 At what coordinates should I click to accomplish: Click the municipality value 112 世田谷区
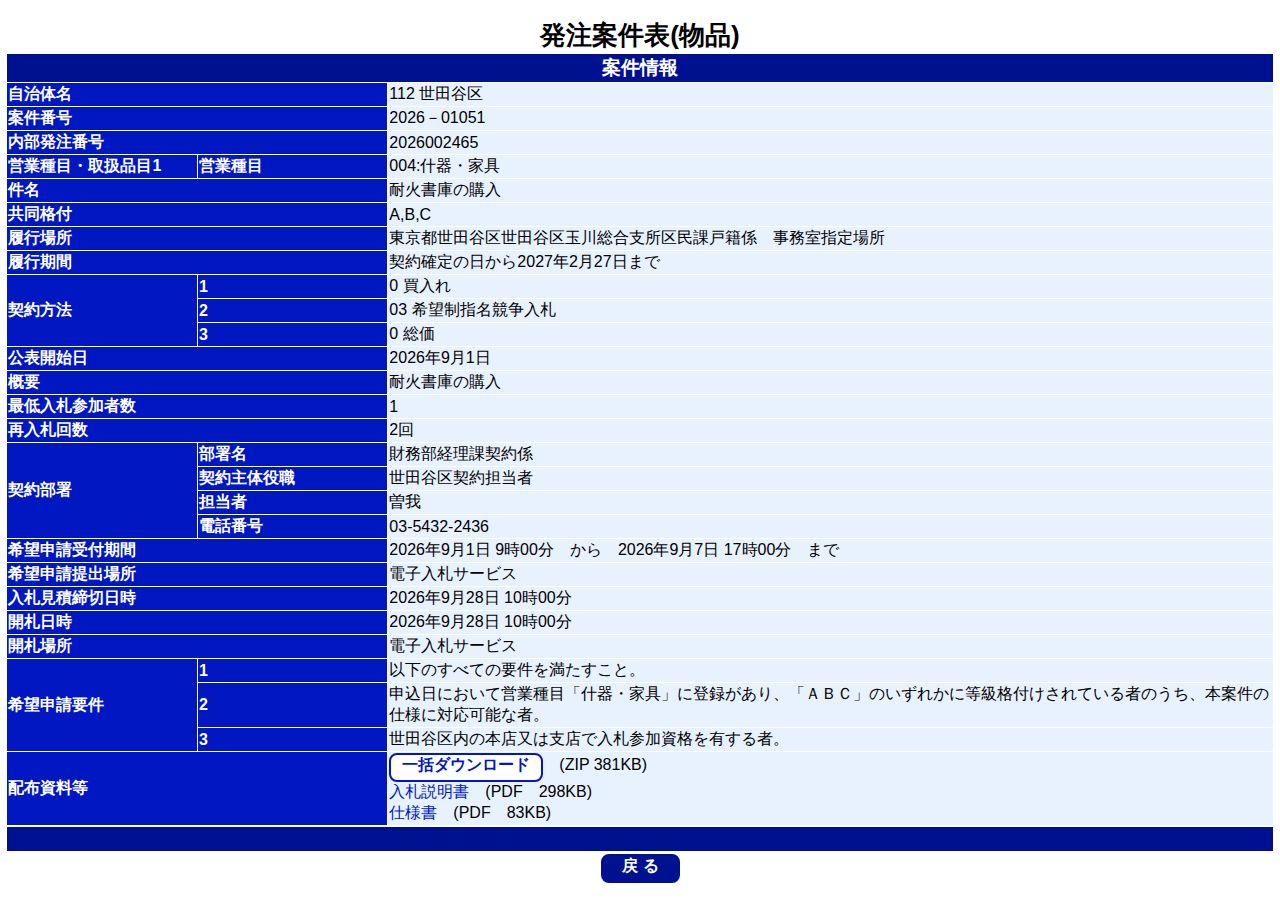click(x=436, y=94)
